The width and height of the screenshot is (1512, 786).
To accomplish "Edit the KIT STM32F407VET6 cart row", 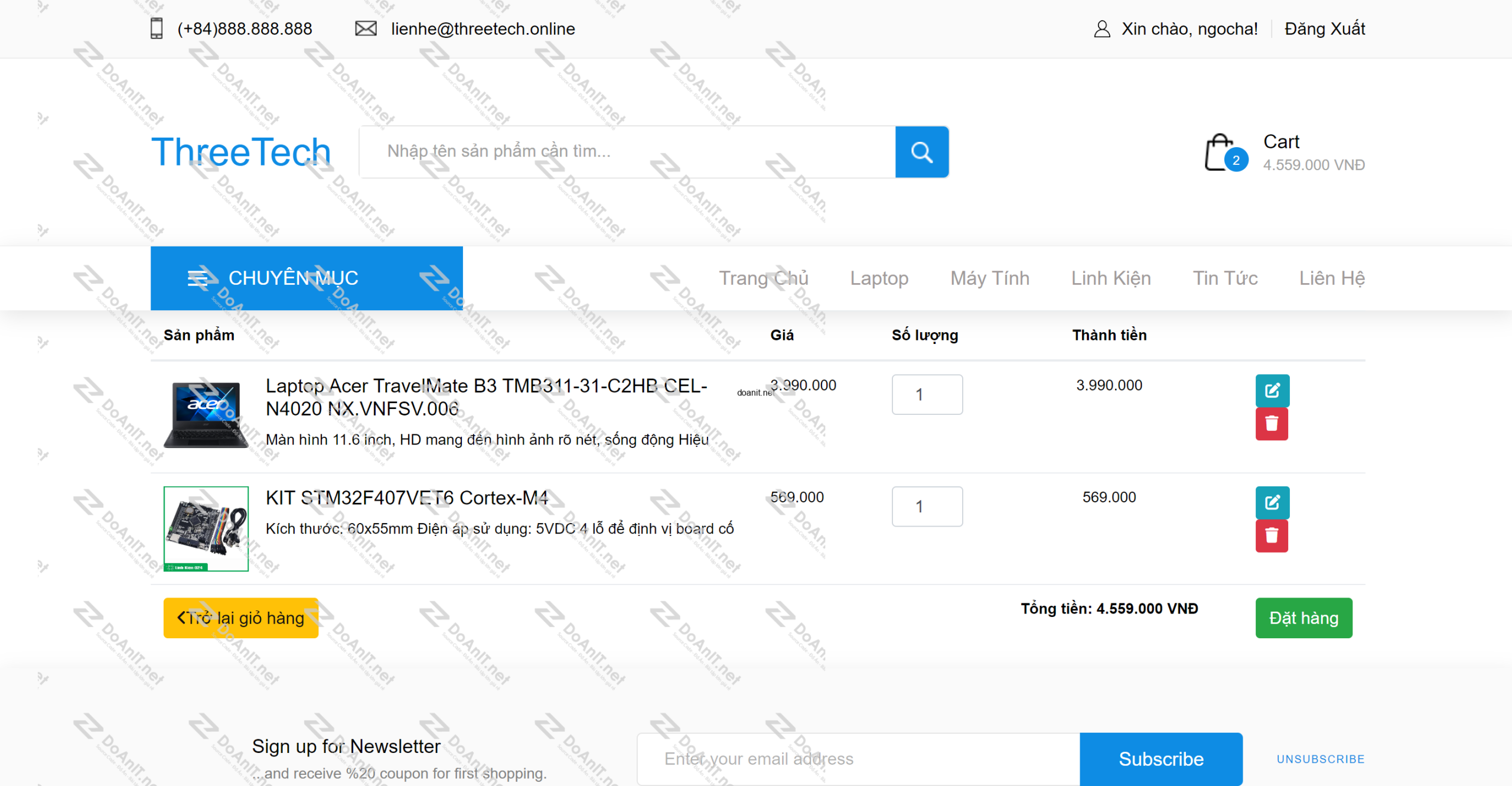I will point(1272,502).
